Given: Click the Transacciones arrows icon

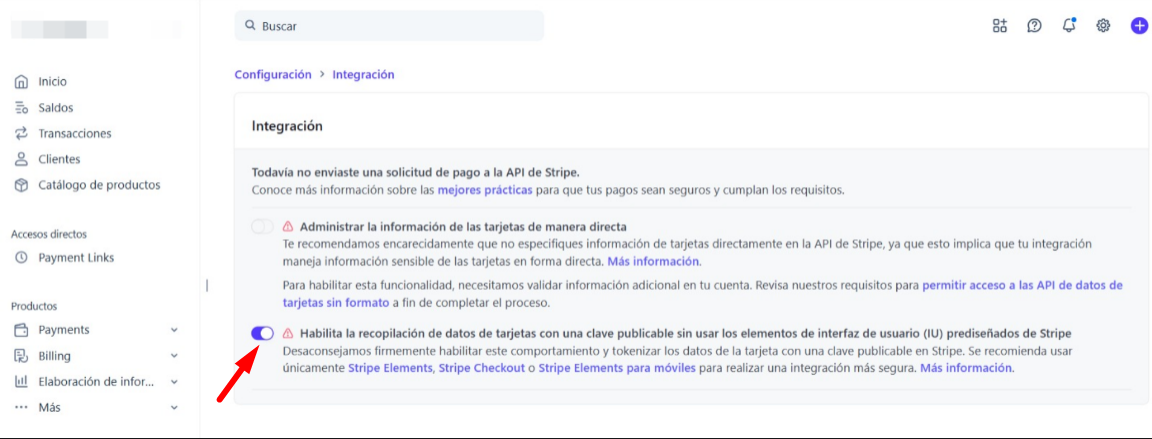Looking at the screenshot, I should coord(21,134).
